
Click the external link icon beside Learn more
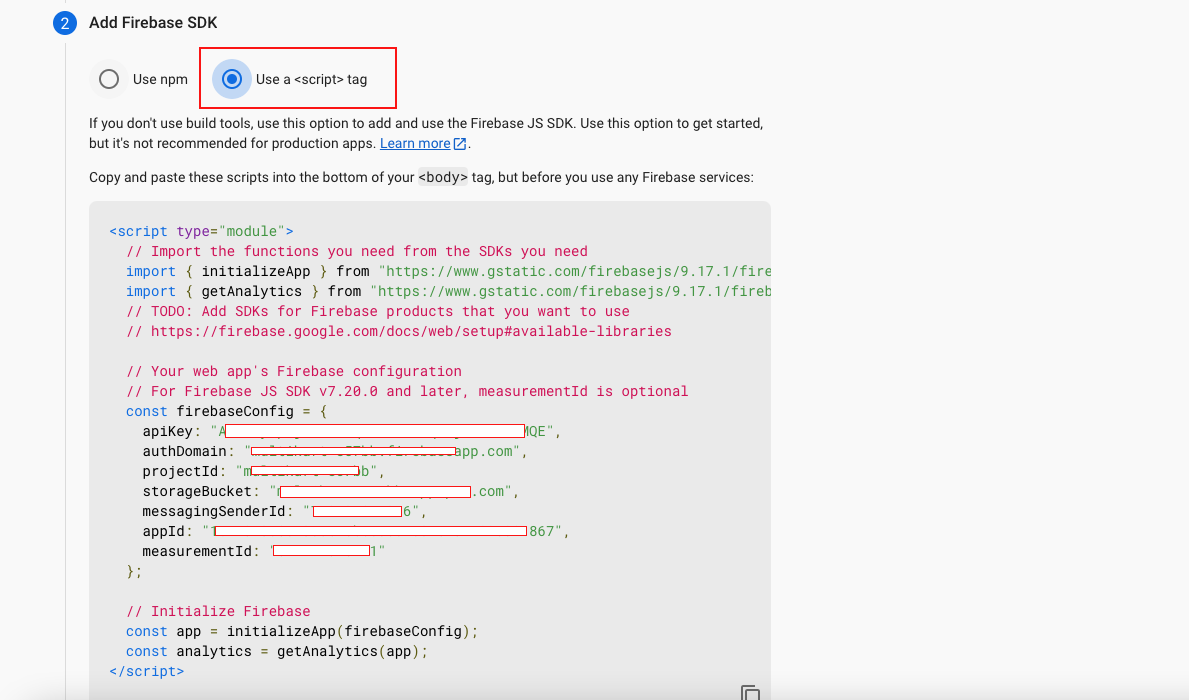click(x=460, y=144)
